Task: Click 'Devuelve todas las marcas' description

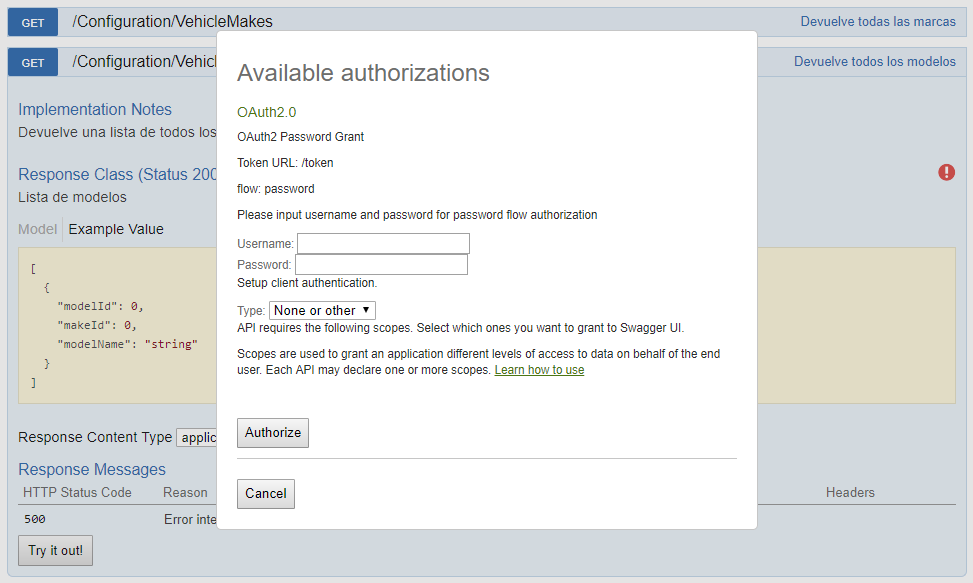Action: tap(878, 22)
